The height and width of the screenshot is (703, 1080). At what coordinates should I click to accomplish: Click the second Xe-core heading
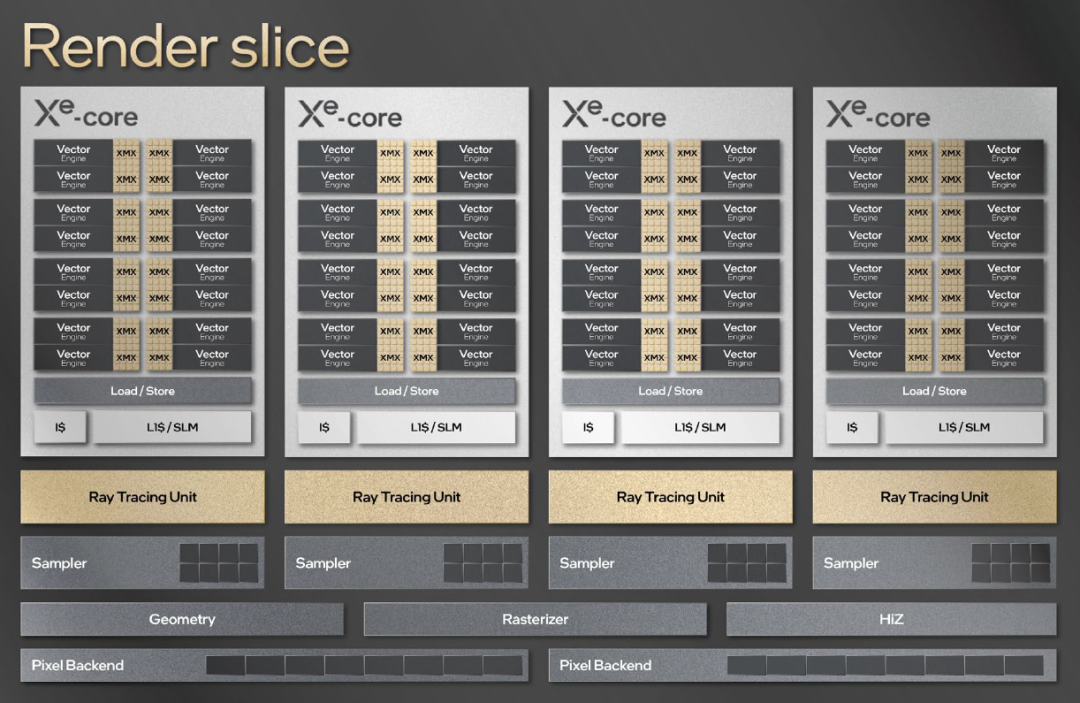351,114
